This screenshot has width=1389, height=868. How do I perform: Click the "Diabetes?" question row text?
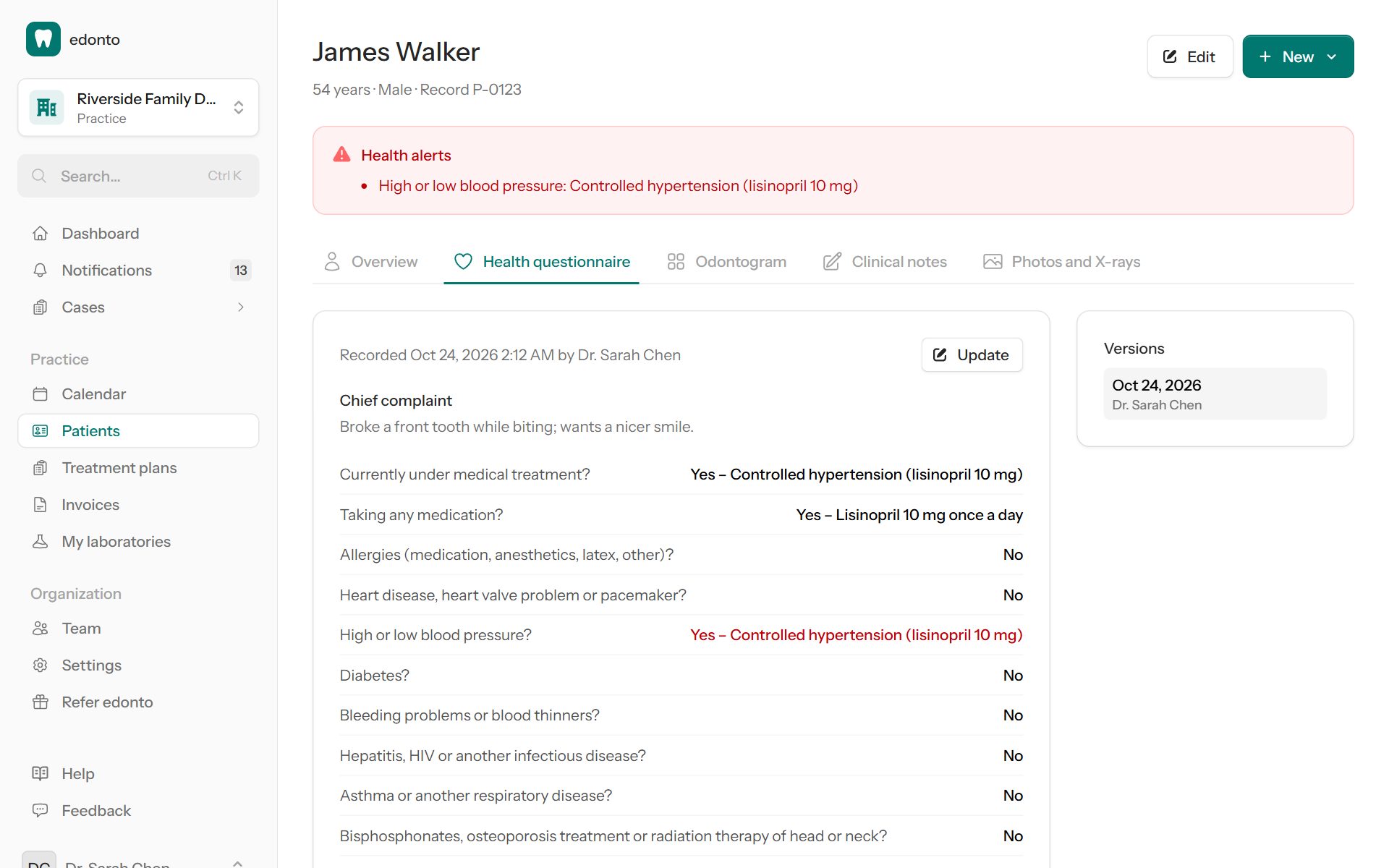coord(374,676)
